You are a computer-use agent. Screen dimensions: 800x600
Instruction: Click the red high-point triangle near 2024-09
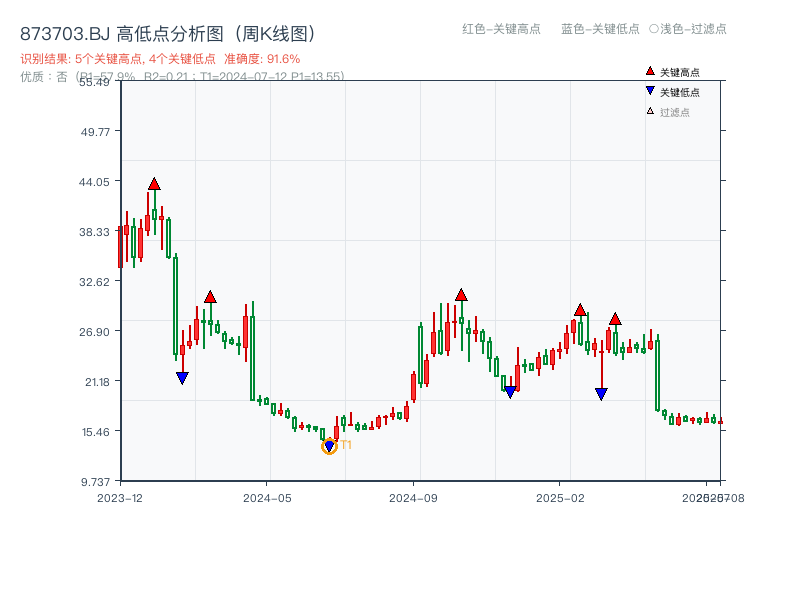461,295
